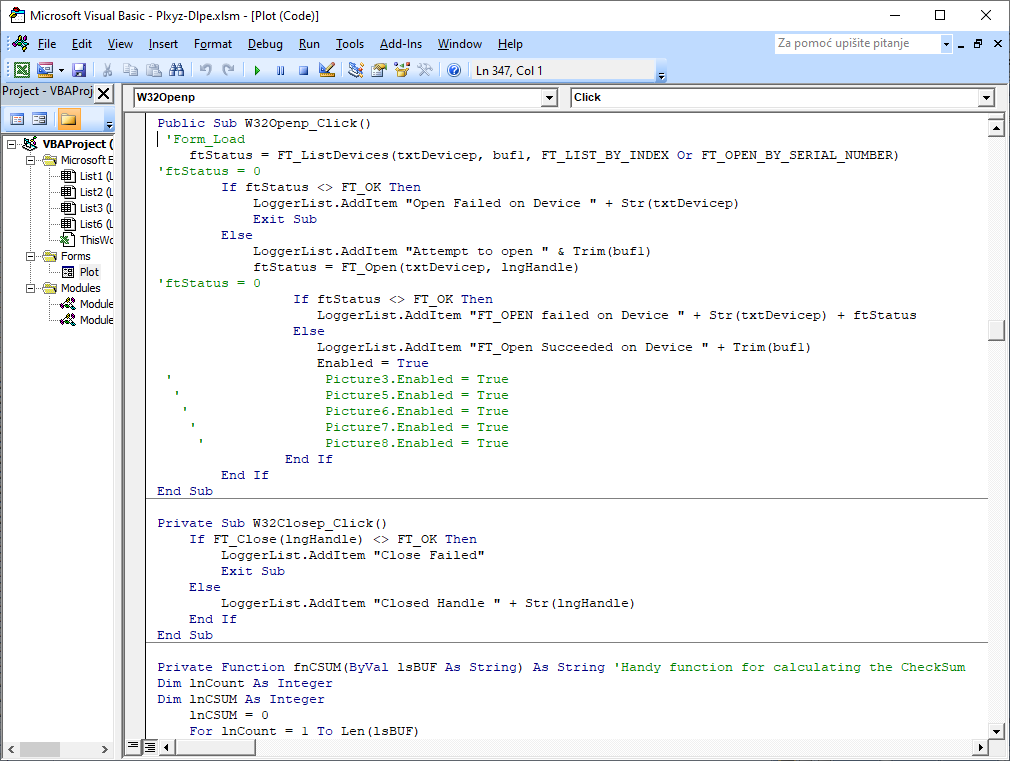This screenshot has height=761, width=1010.
Task: Open Project Explorer toolbar icon
Action: click(356, 70)
